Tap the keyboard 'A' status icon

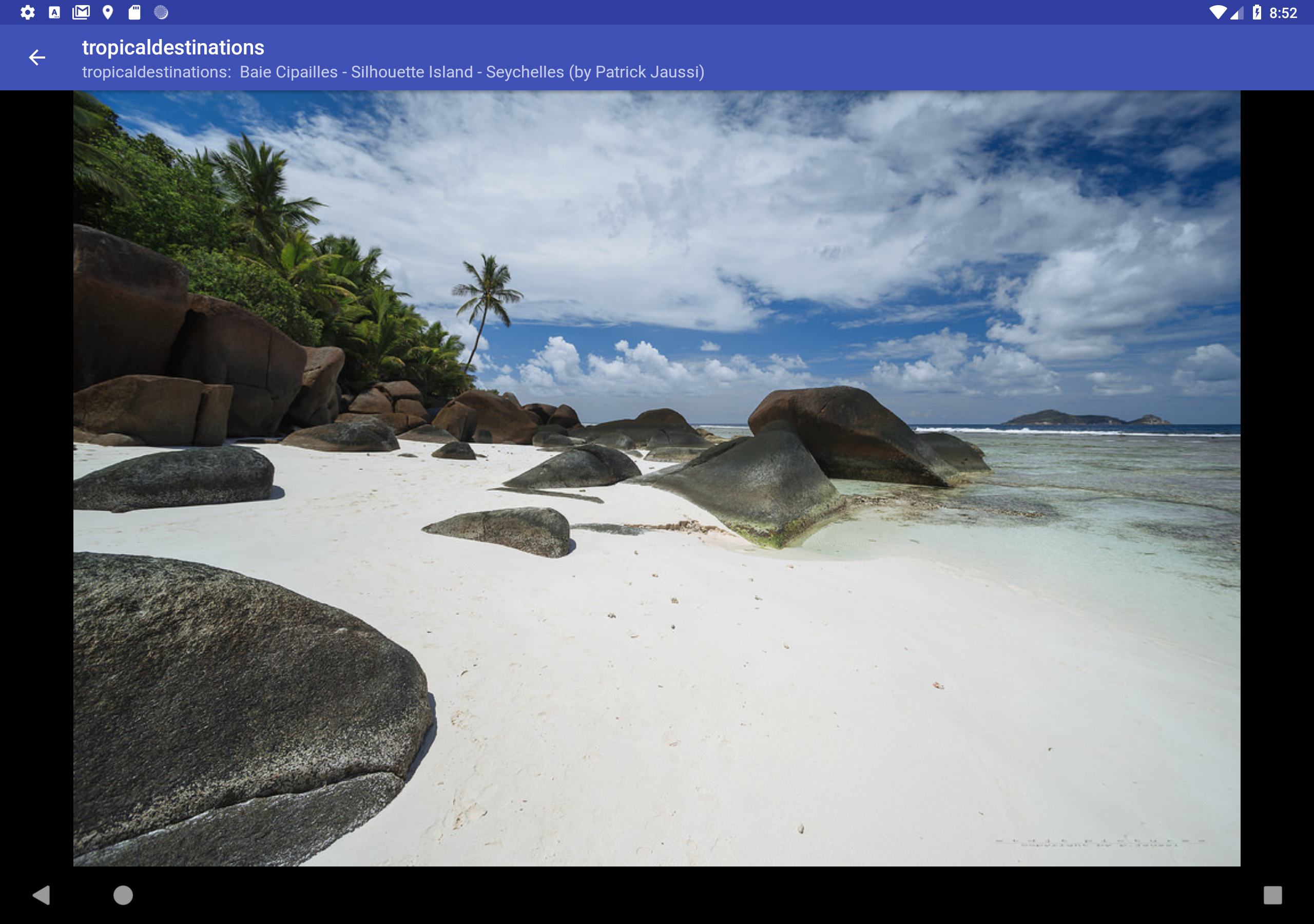pos(54,13)
